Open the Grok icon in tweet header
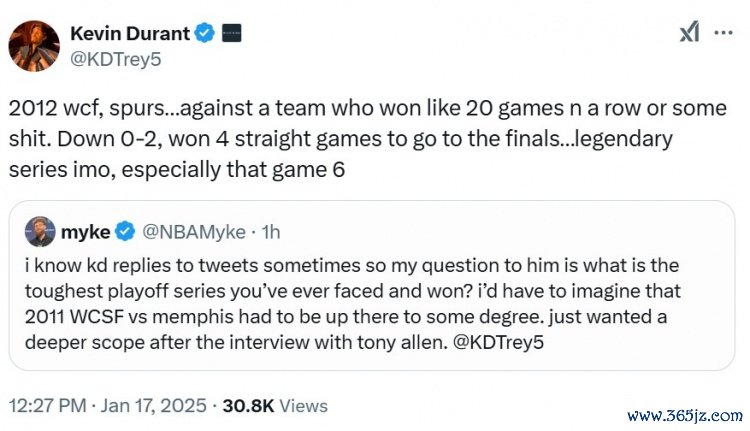Image resolution: width=750 pixels, height=431 pixels. 690,33
